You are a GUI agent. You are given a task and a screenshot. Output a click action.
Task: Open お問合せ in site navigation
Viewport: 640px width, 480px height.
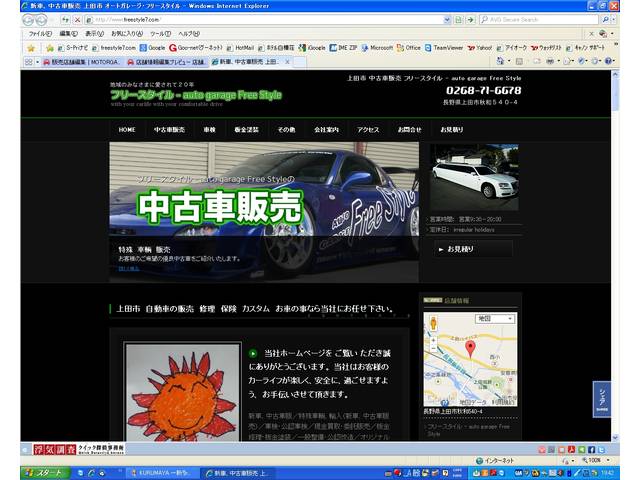[409, 130]
